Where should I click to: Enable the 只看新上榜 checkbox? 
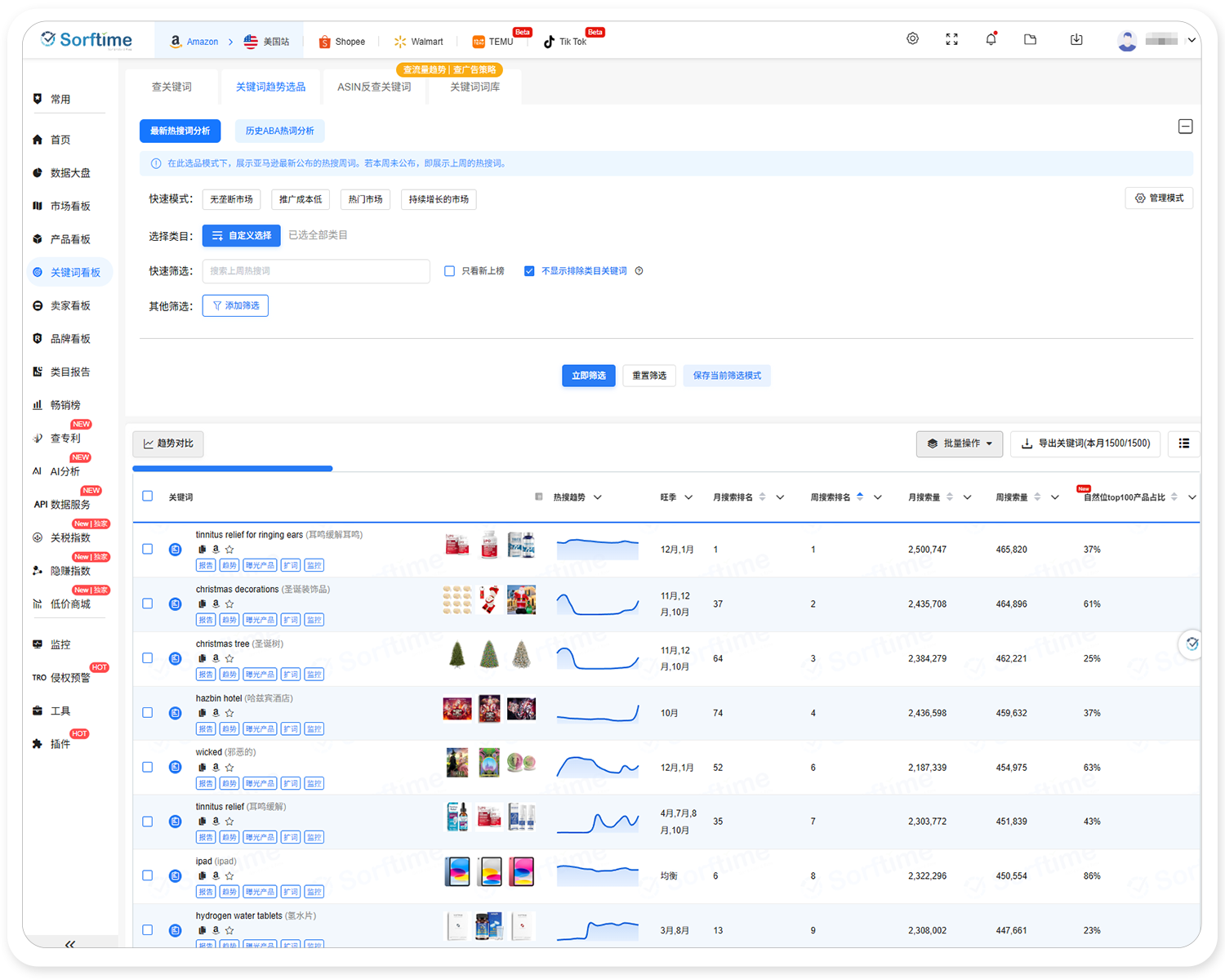click(x=449, y=271)
